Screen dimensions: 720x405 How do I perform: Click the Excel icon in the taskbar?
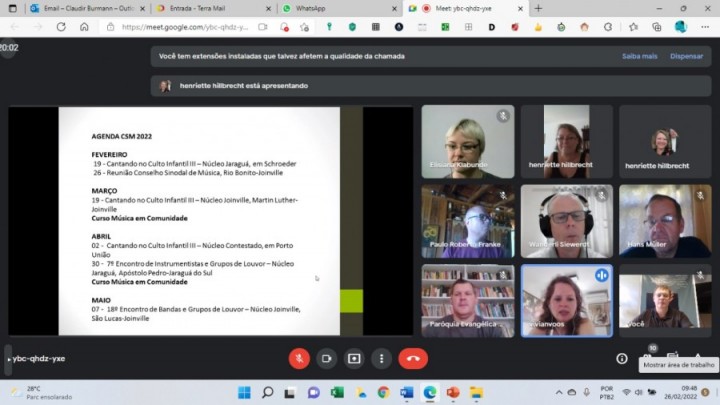(337, 393)
